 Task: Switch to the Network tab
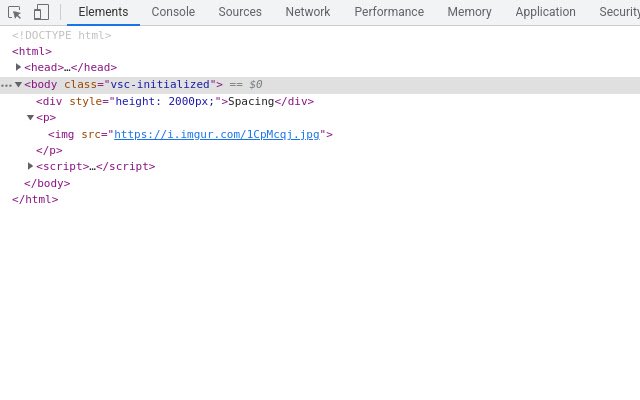[308, 12]
